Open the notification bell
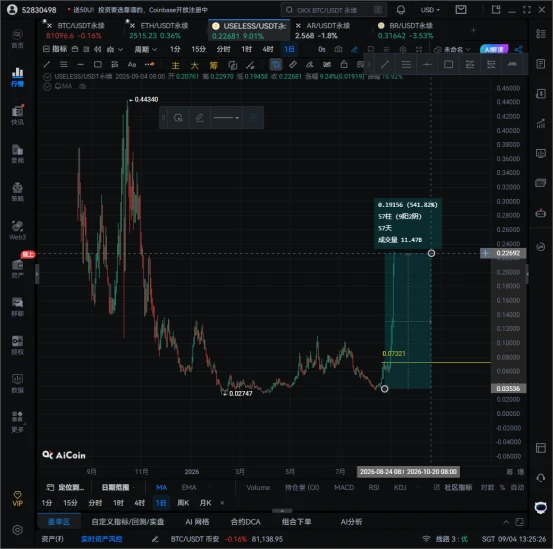This screenshot has height=549, width=554. [401, 10]
